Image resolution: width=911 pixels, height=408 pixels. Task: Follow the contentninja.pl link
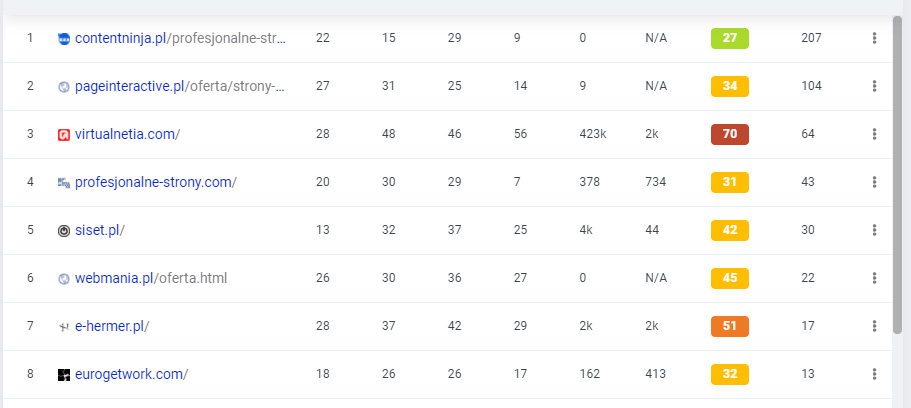click(181, 38)
